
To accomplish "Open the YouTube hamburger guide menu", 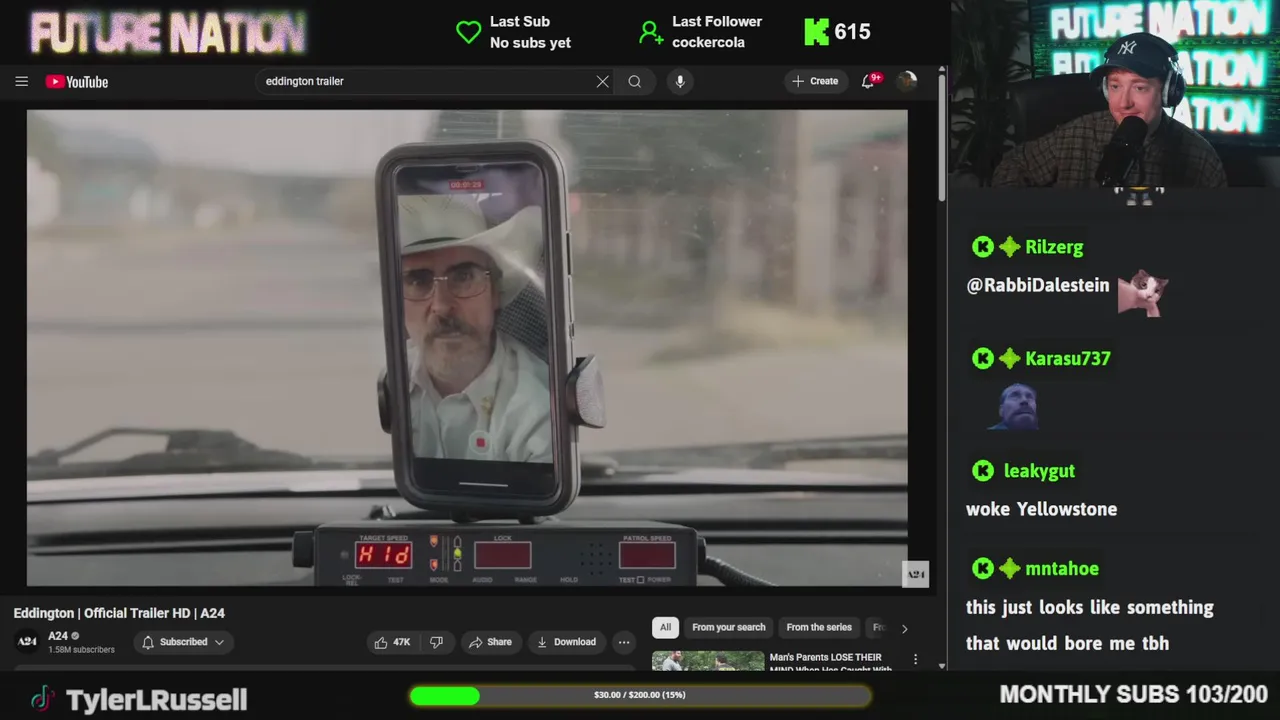I will click(x=21, y=81).
